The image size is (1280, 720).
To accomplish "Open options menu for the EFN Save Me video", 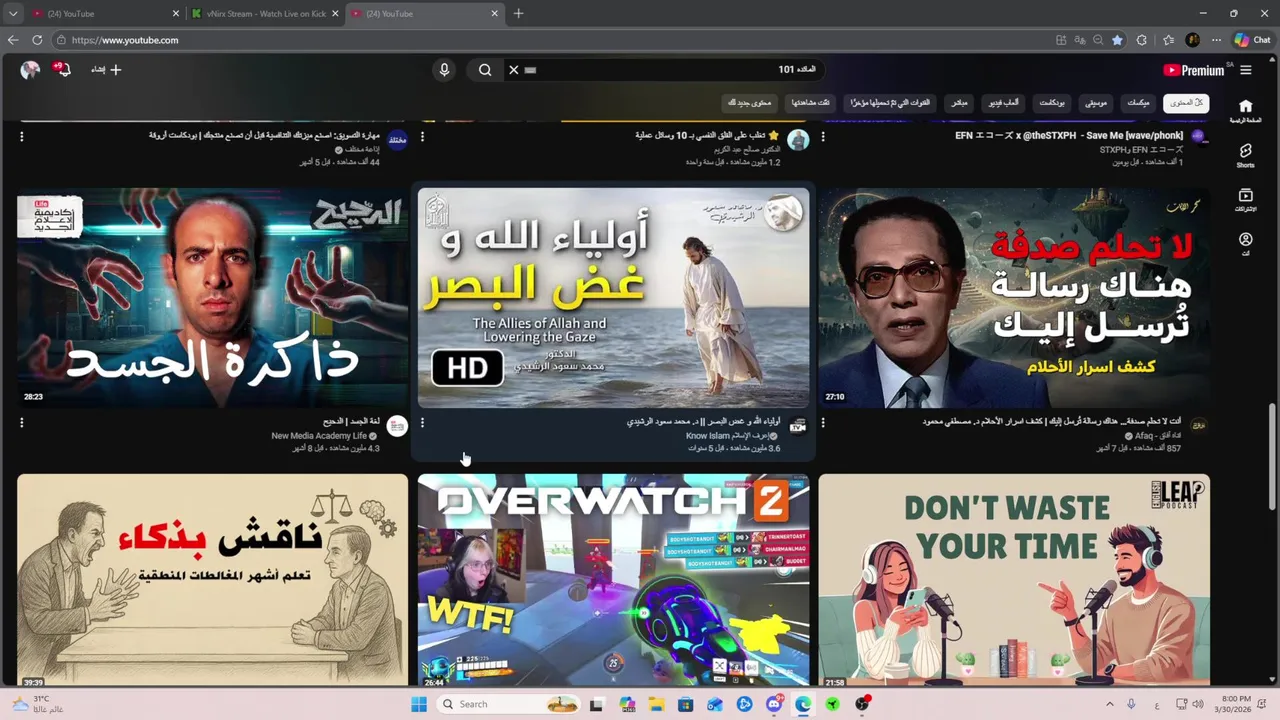I will (x=823, y=137).
